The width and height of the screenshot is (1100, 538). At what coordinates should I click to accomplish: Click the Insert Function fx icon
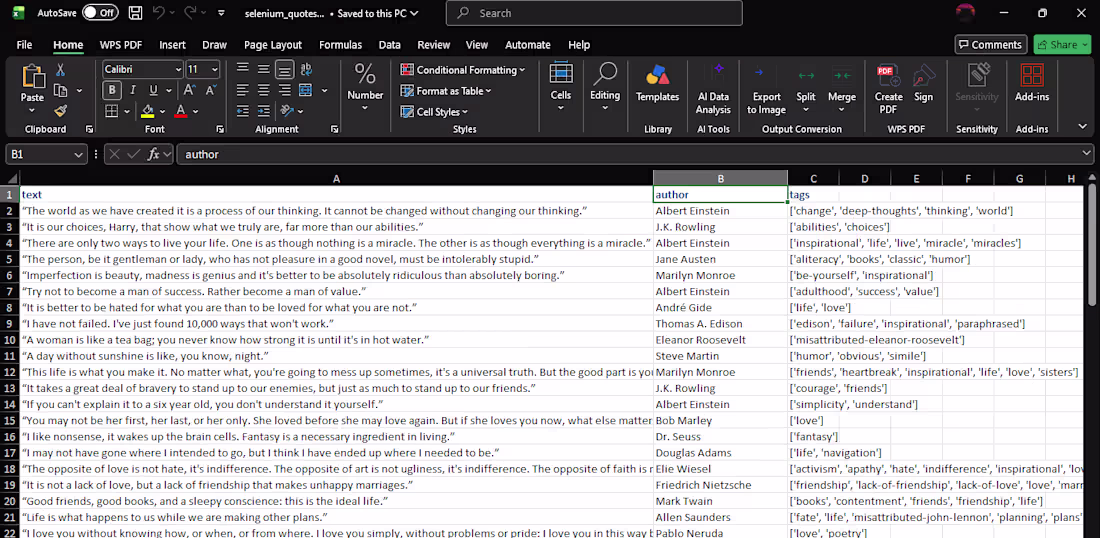point(153,154)
